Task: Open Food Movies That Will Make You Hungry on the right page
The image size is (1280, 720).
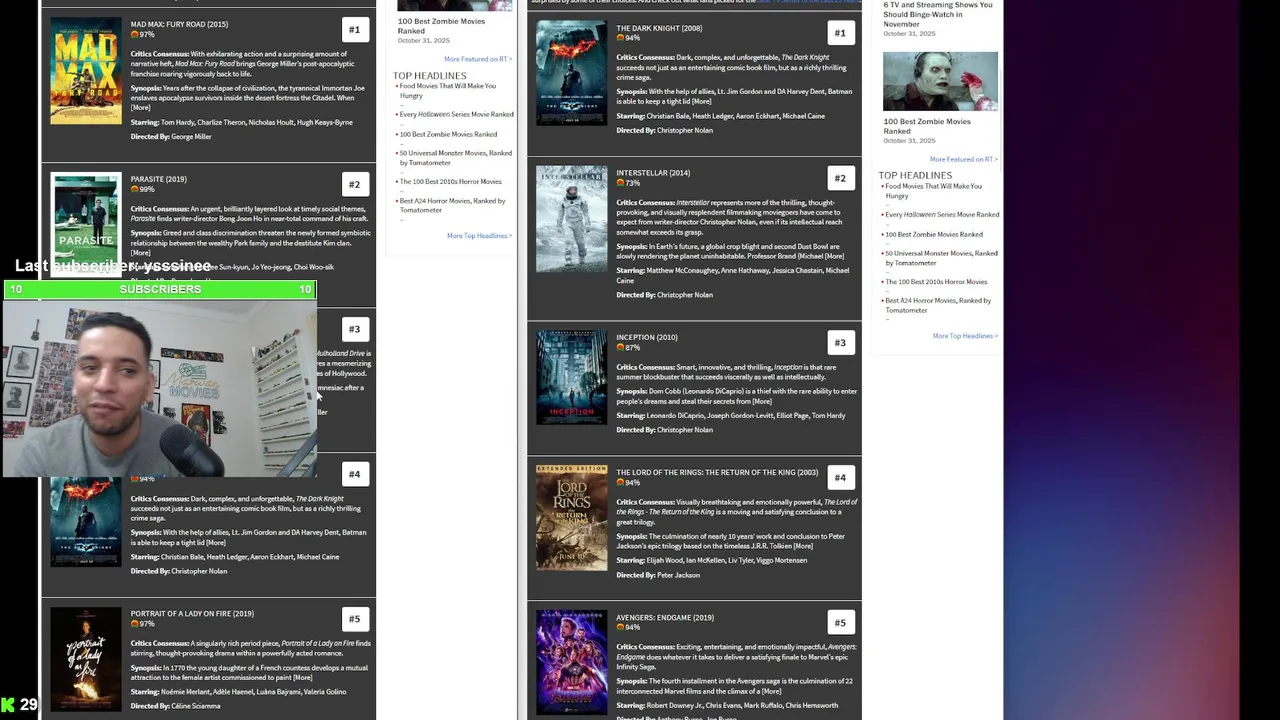Action: pos(933,191)
